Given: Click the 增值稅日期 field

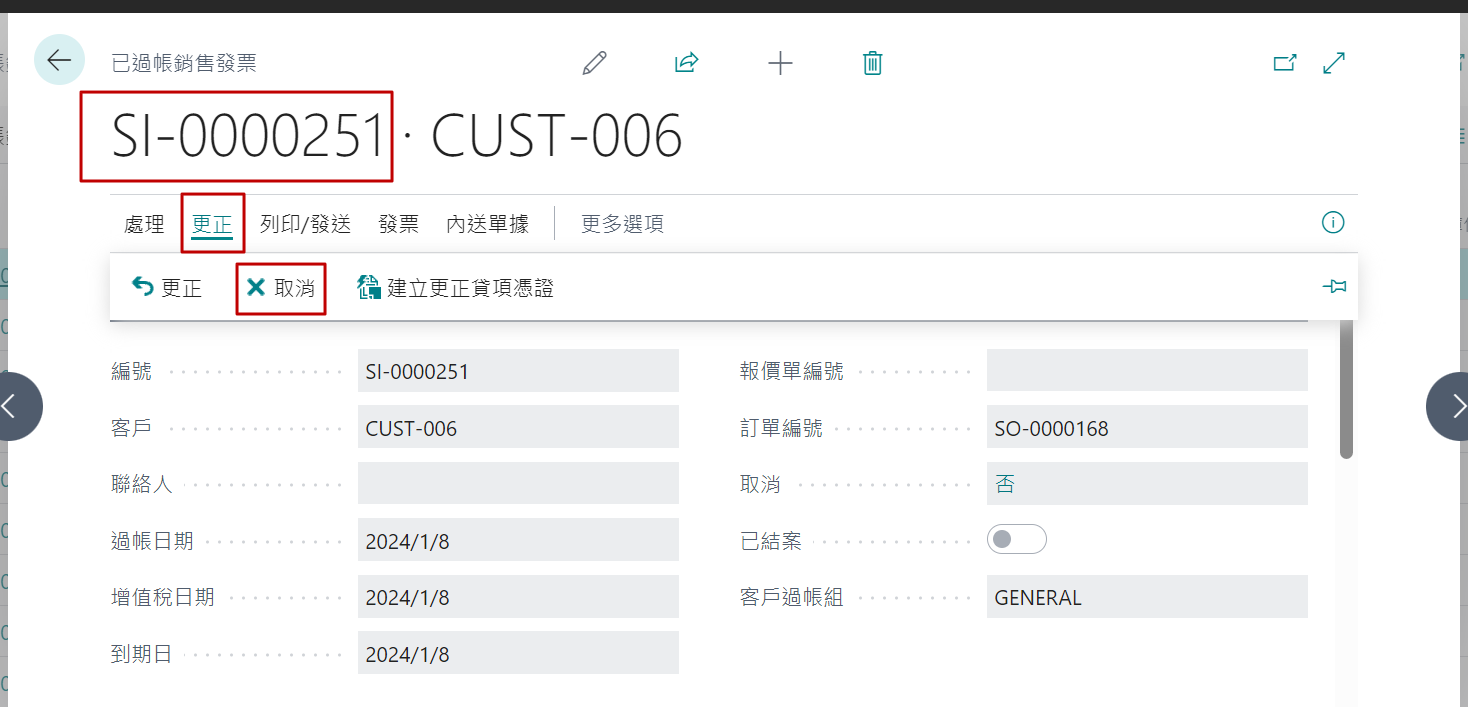Looking at the screenshot, I should [x=518, y=597].
